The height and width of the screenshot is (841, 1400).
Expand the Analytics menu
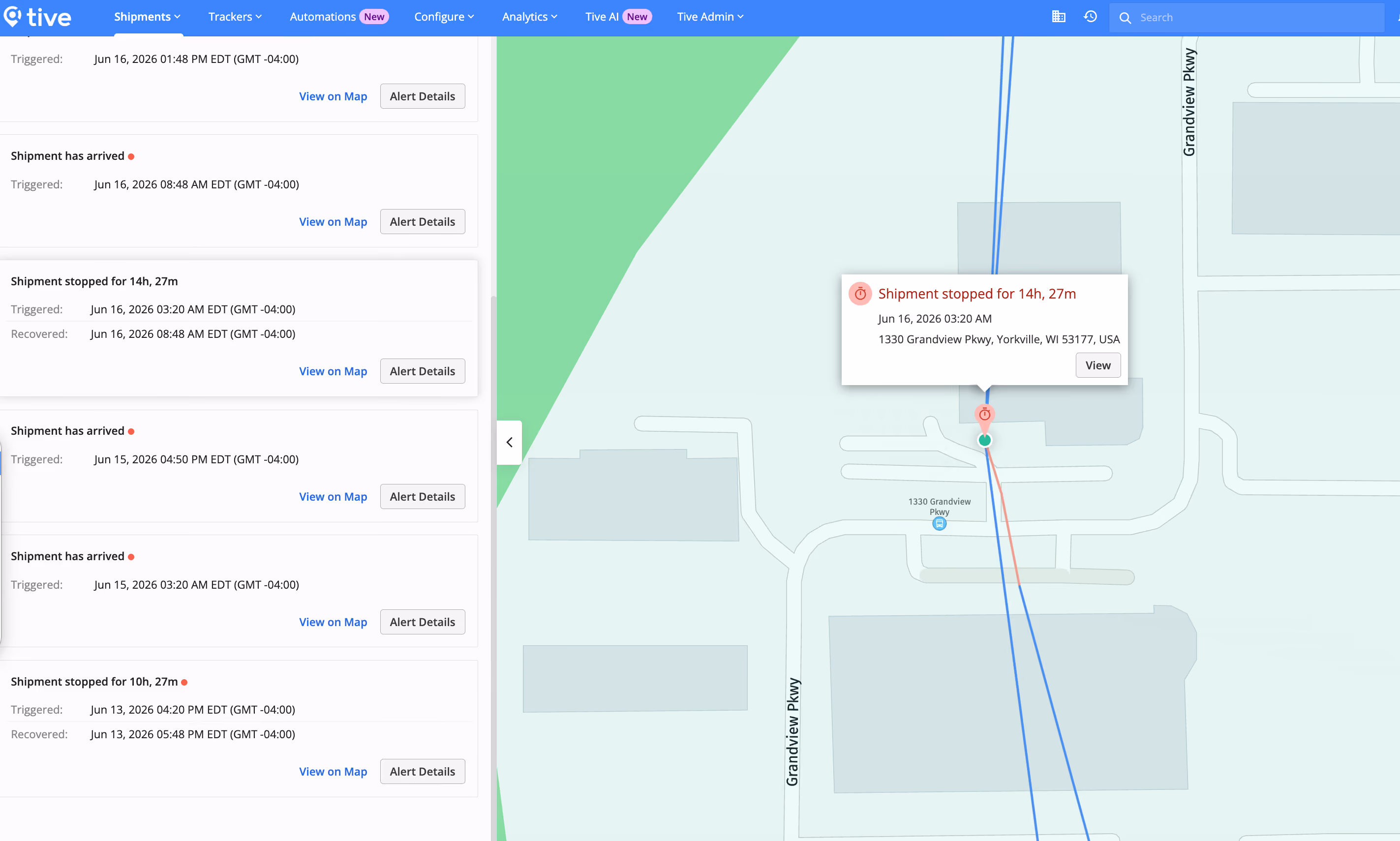click(x=529, y=17)
